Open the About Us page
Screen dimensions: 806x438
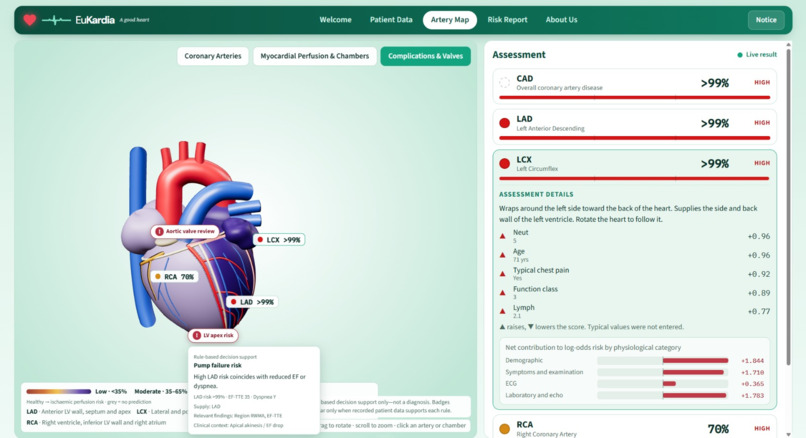(x=561, y=20)
